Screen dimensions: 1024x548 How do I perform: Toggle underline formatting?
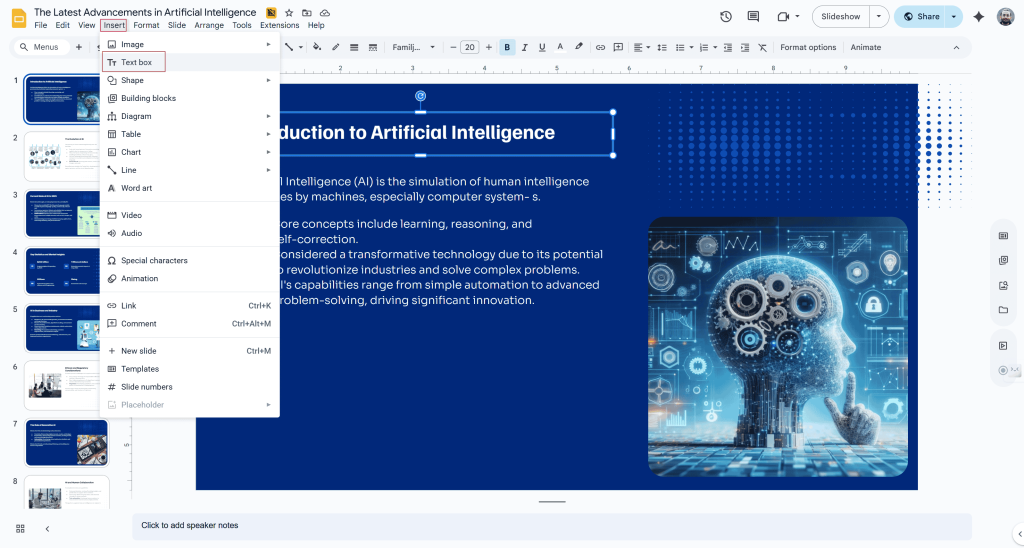pos(542,47)
